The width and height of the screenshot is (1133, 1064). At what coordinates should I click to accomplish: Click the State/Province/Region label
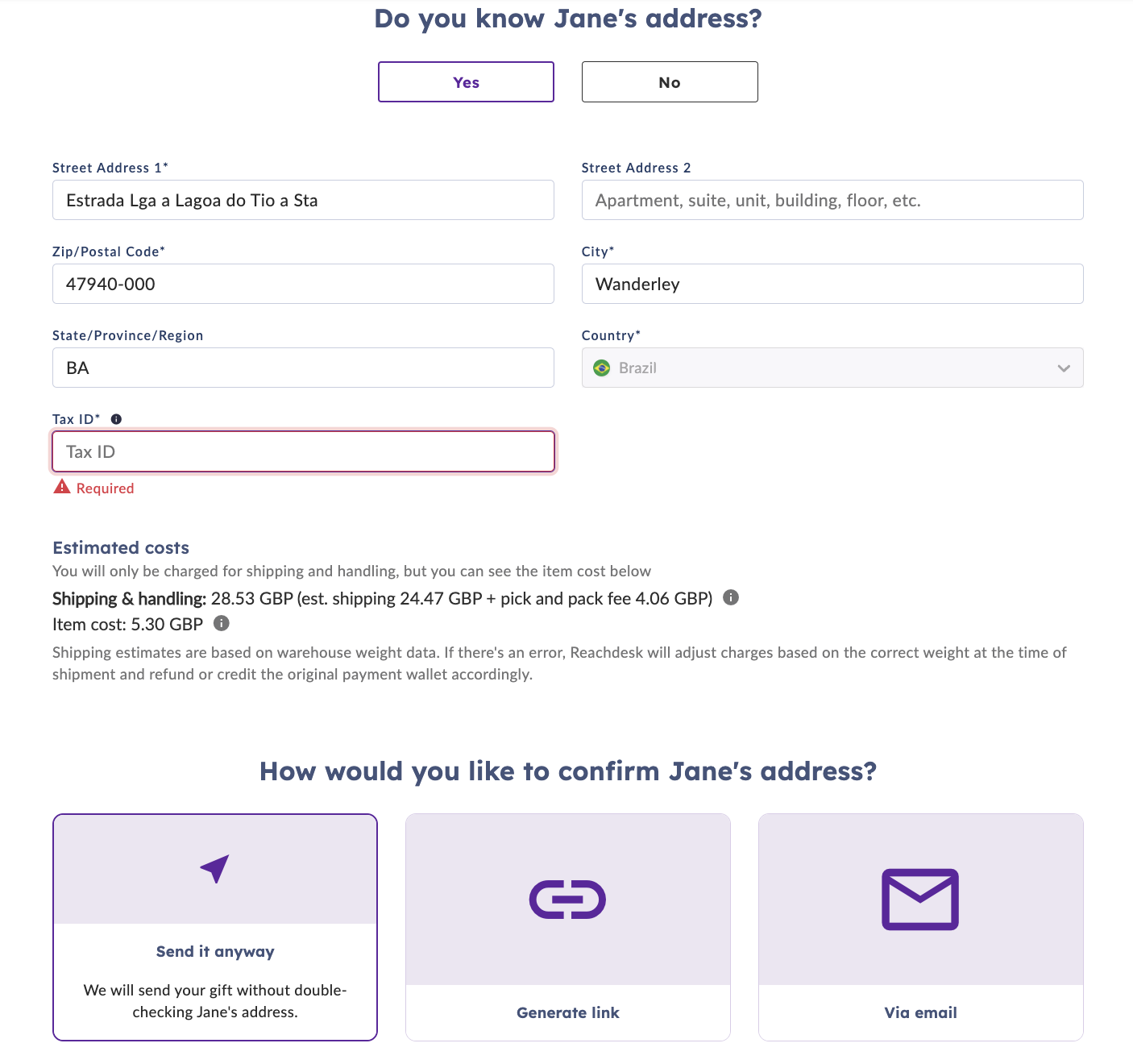(x=127, y=335)
